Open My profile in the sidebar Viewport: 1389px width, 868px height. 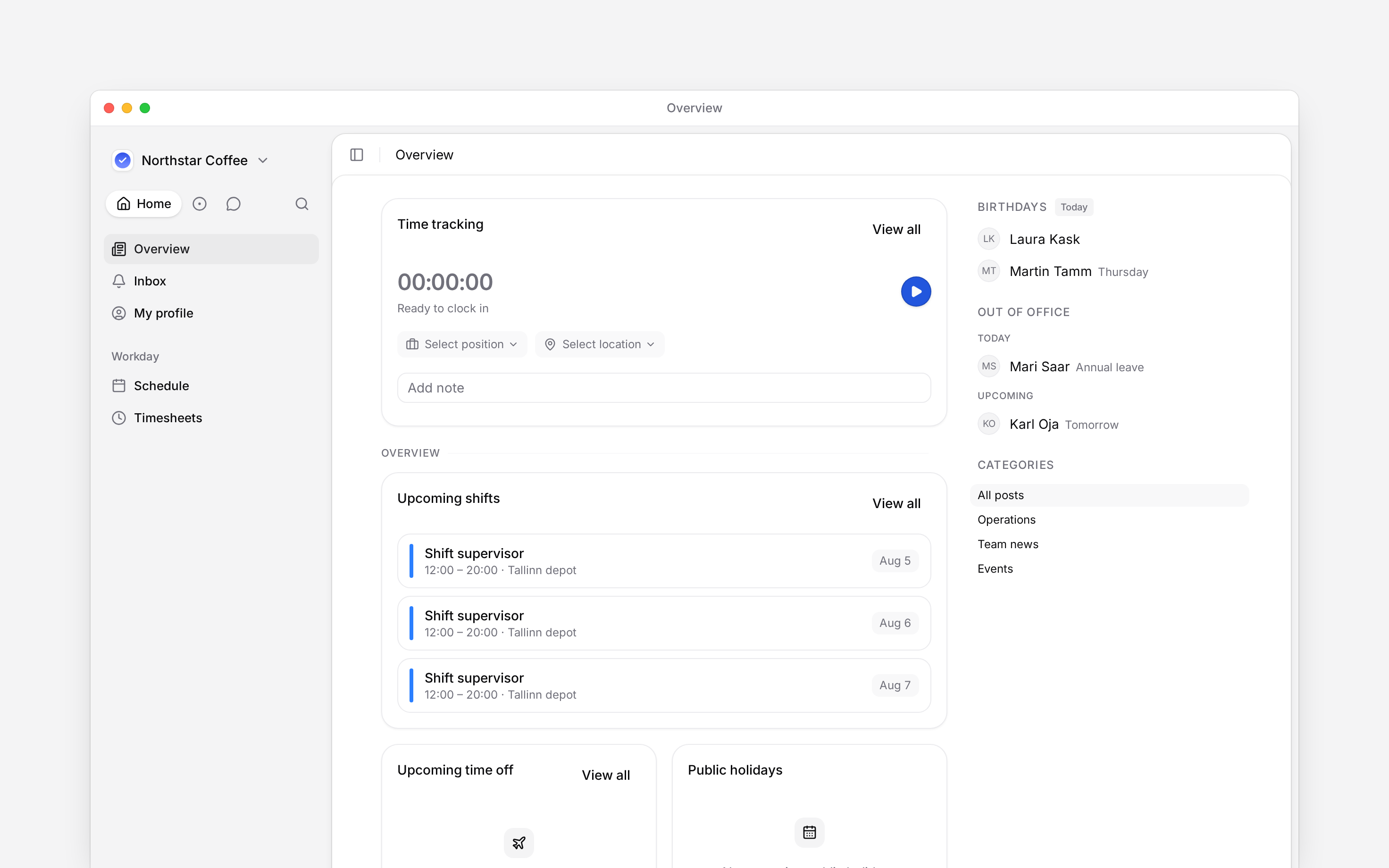pyautogui.click(x=211, y=313)
